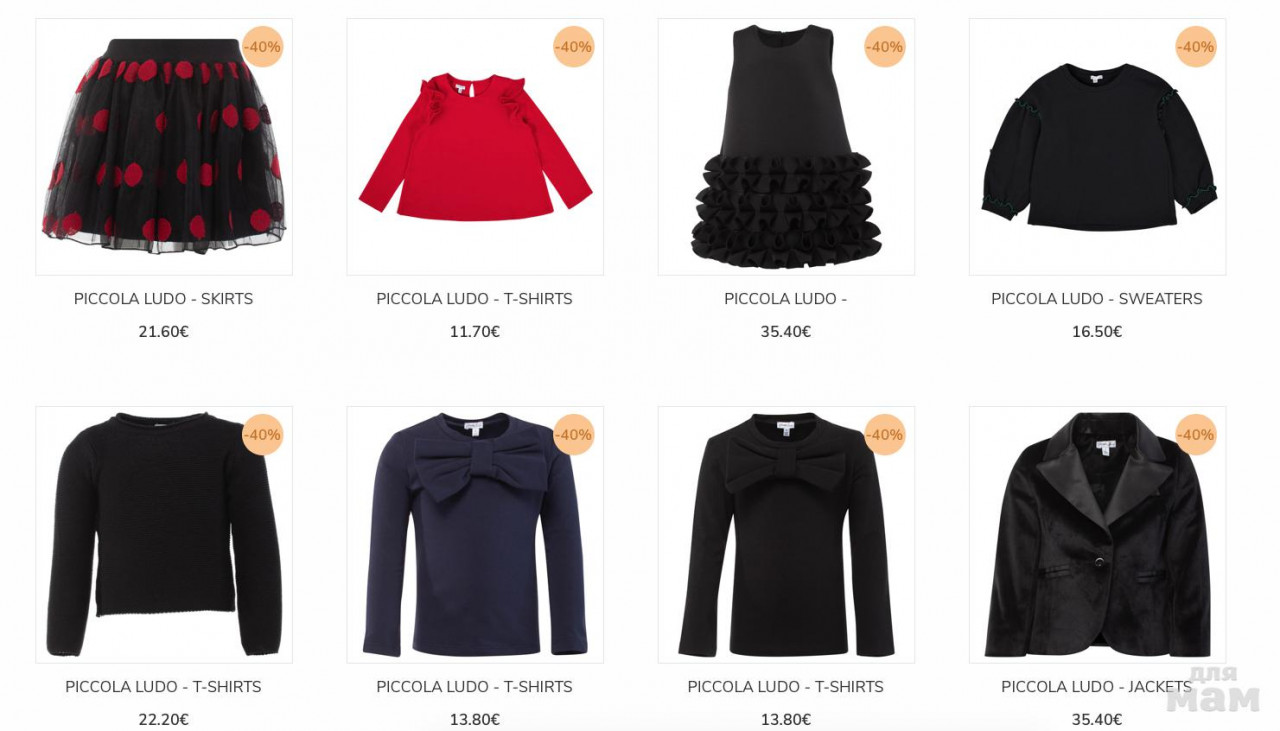The width and height of the screenshot is (1280, 731).
Task: Click the 35.40€ price under the ruffled dress
Action: (786, 332)
